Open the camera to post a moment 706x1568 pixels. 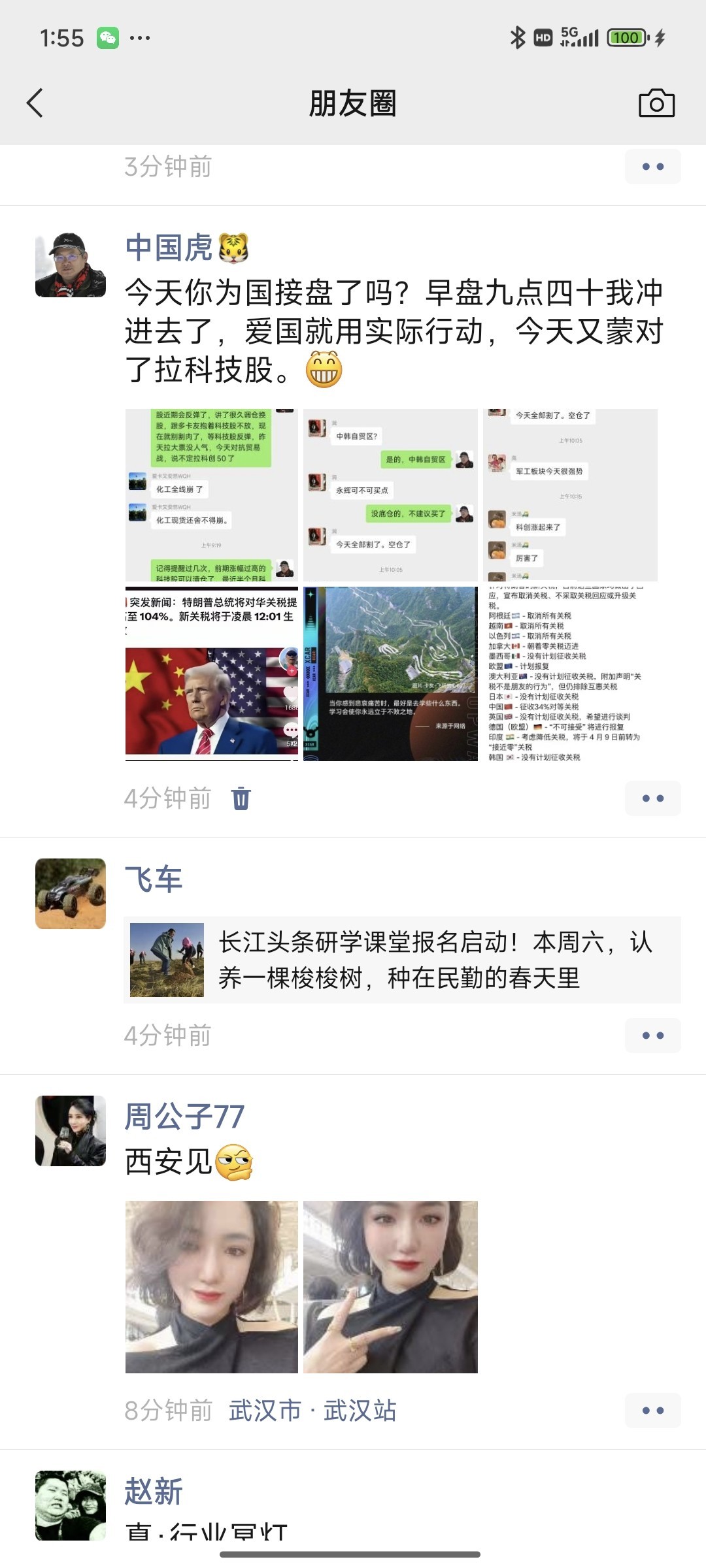click(x=656, y=103)
